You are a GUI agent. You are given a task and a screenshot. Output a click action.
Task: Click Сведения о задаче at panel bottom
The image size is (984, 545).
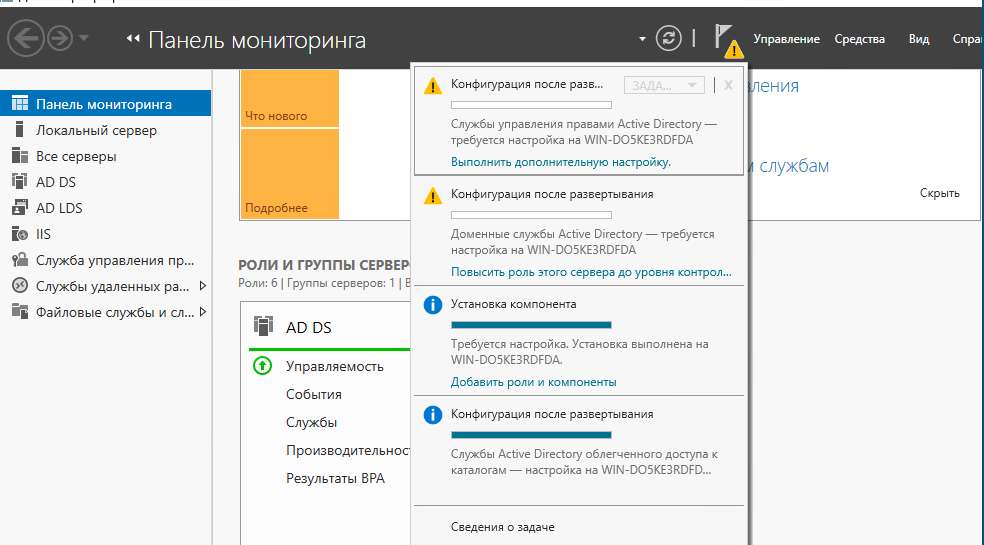(x=503, y=527)
